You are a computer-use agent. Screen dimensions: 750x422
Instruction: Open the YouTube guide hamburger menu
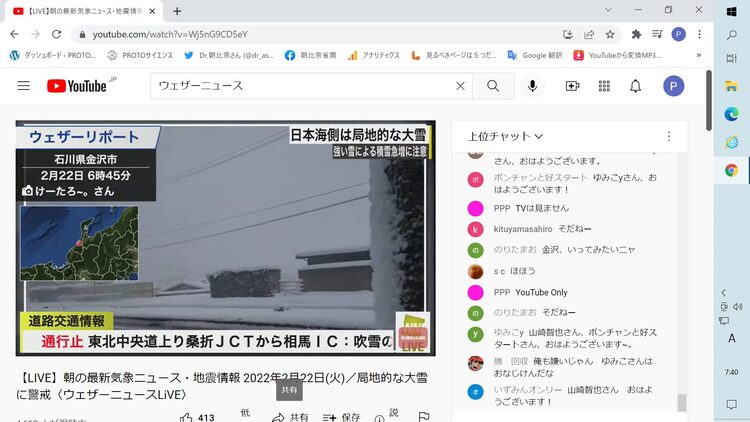click(23, 86)
